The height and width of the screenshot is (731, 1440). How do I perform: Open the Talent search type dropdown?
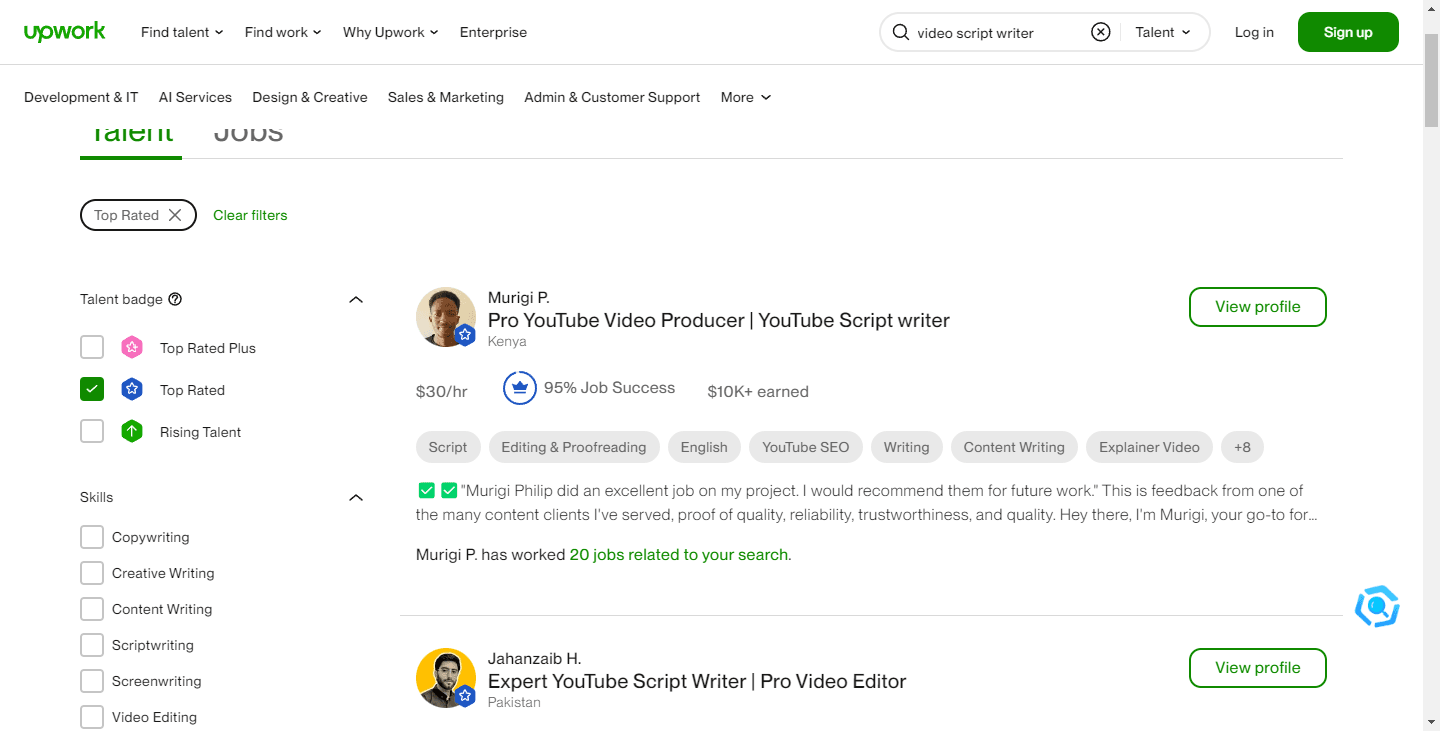(1163, 32)
